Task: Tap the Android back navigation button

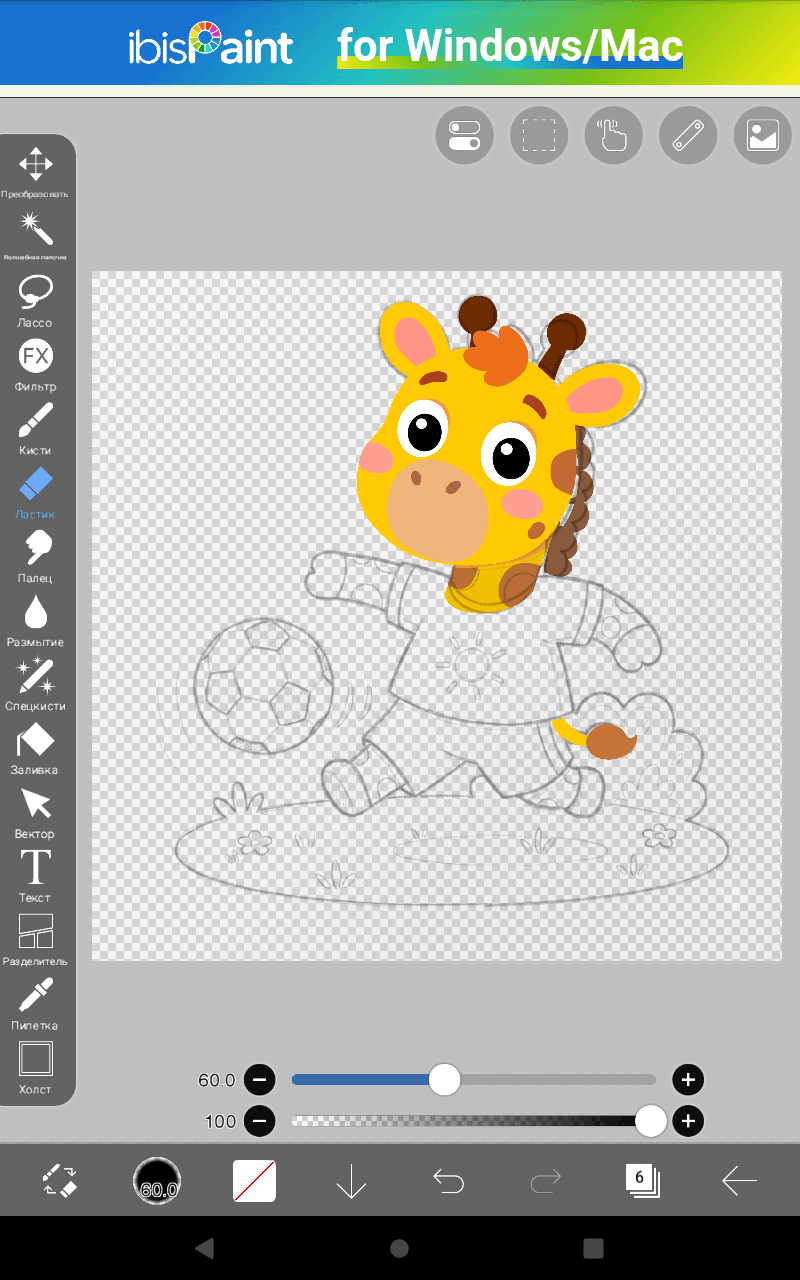Action: 205,1247
